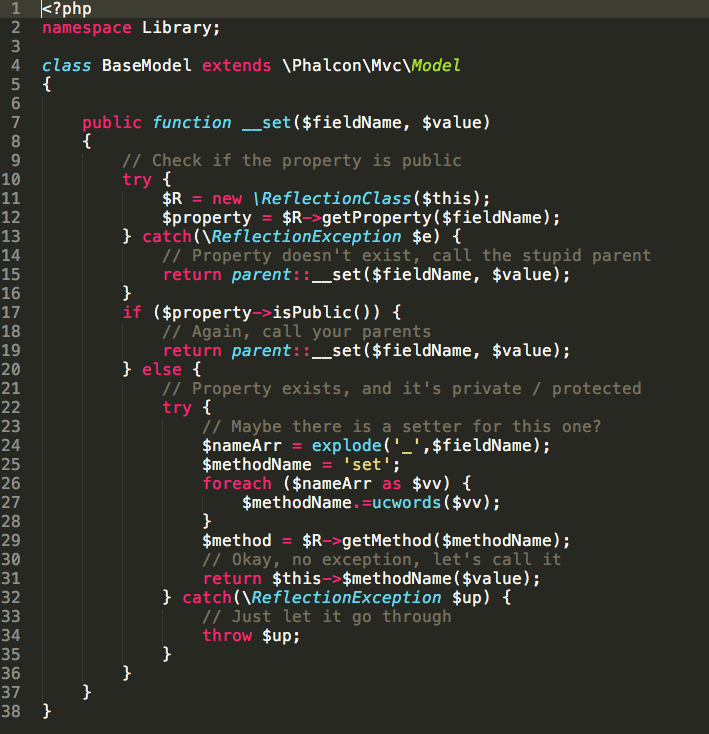Viewport: 709px width, 734px height.
Task: Click the comment 'Check if the property is public'
Action: [x=307, y=161]
